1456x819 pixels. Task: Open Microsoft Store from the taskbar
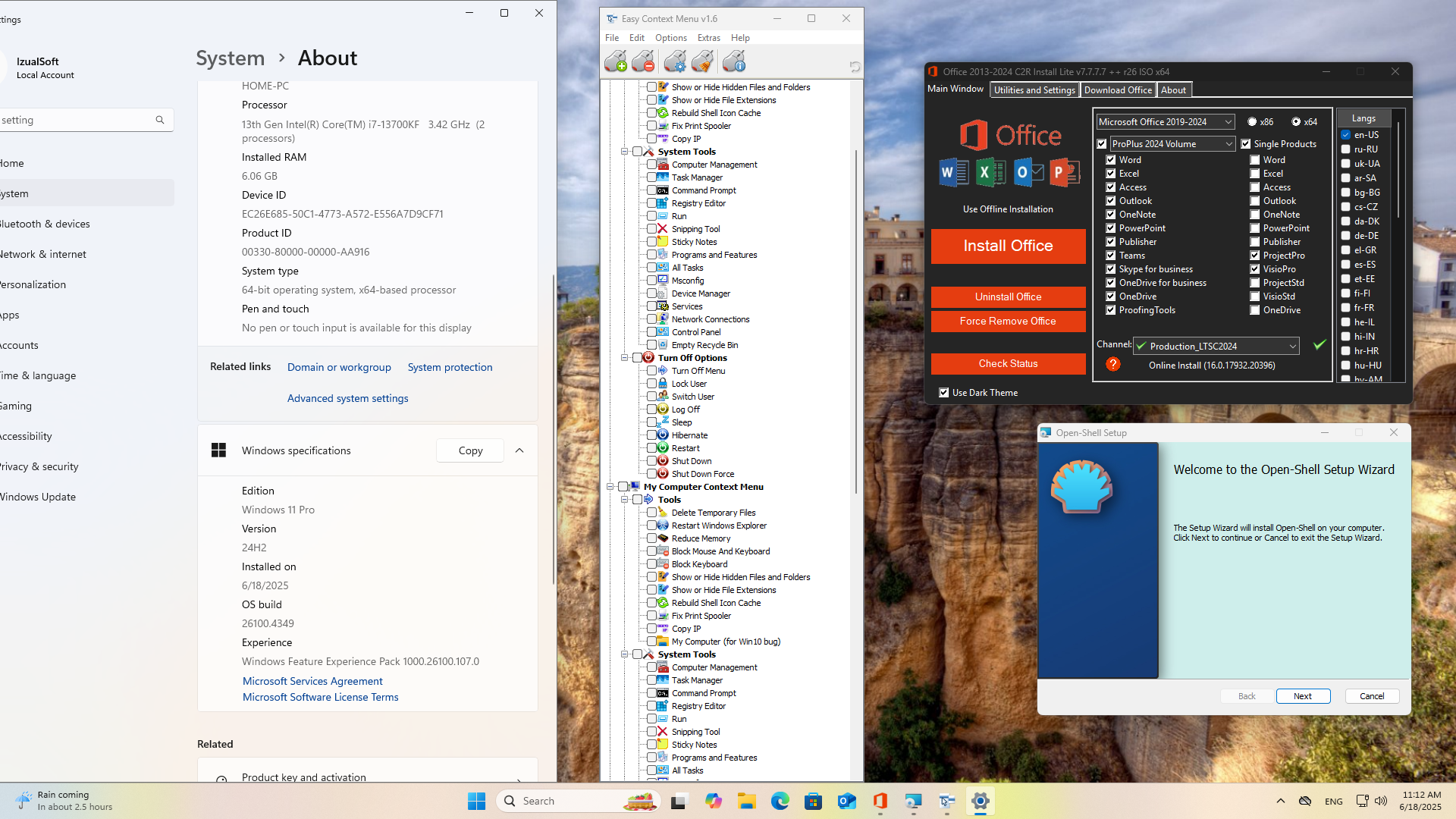coord(813,801)
